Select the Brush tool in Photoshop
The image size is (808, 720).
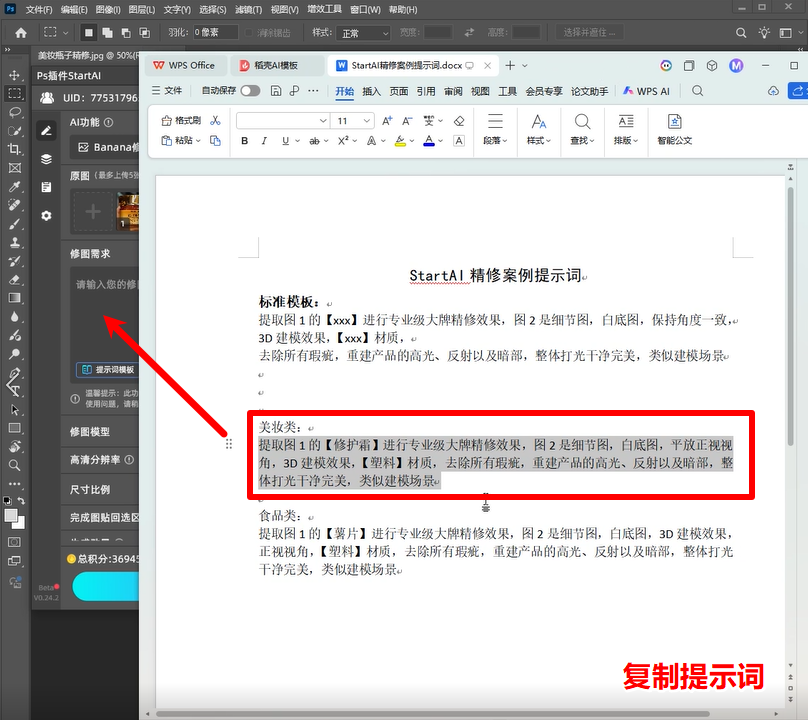pyautogui.click(x=14, y=224)
